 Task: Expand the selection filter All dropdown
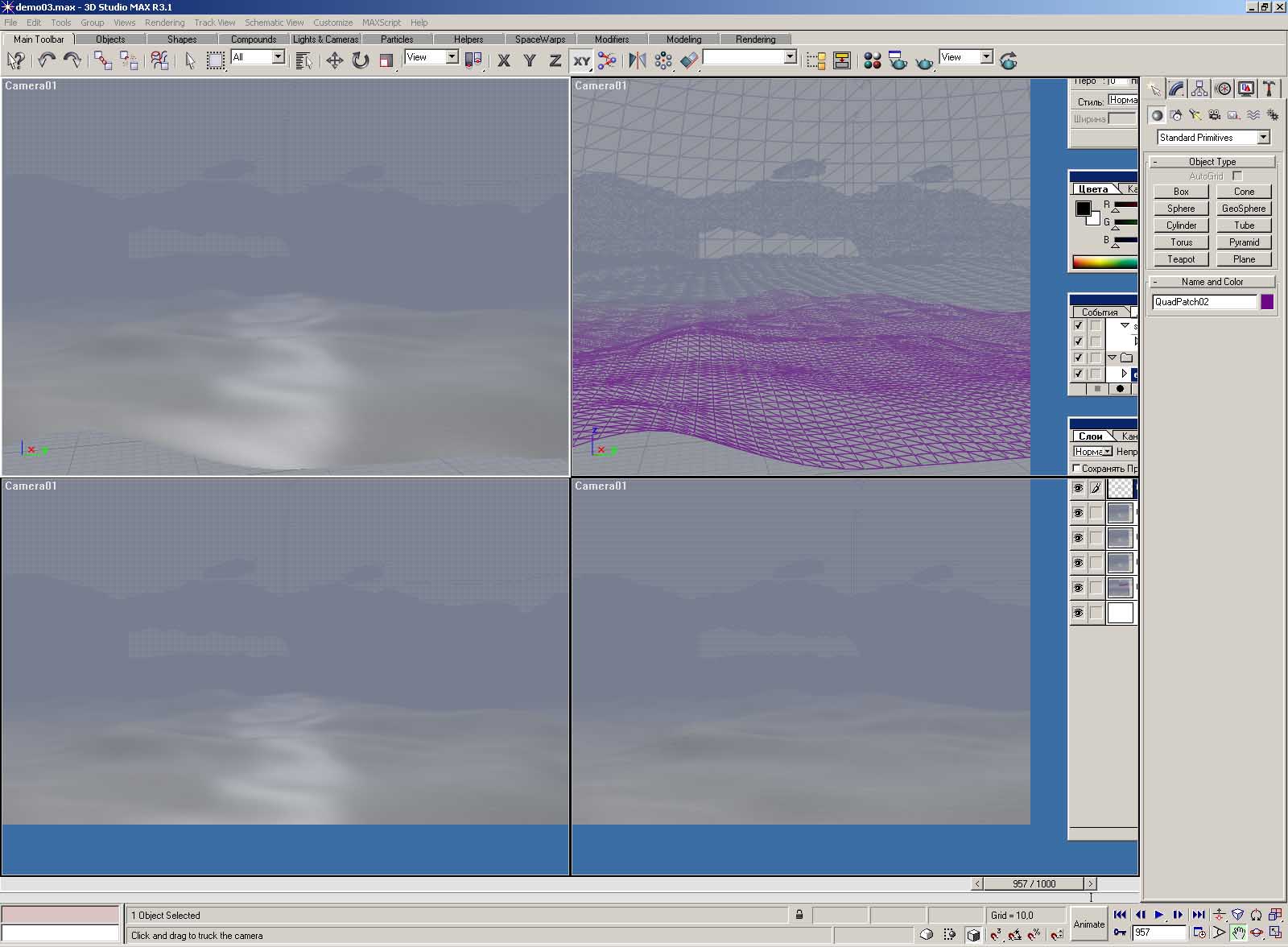[278, 57]
